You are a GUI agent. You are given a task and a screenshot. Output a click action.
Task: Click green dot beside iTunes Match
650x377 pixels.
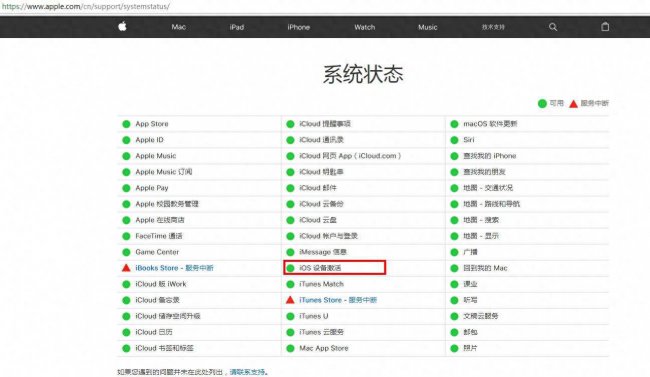290,284
